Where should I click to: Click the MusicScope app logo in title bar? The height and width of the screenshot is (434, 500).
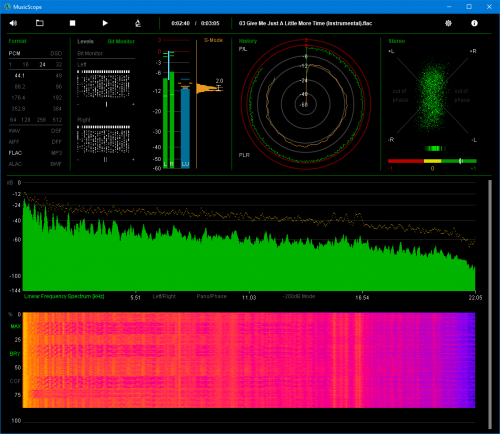(7, 7)
